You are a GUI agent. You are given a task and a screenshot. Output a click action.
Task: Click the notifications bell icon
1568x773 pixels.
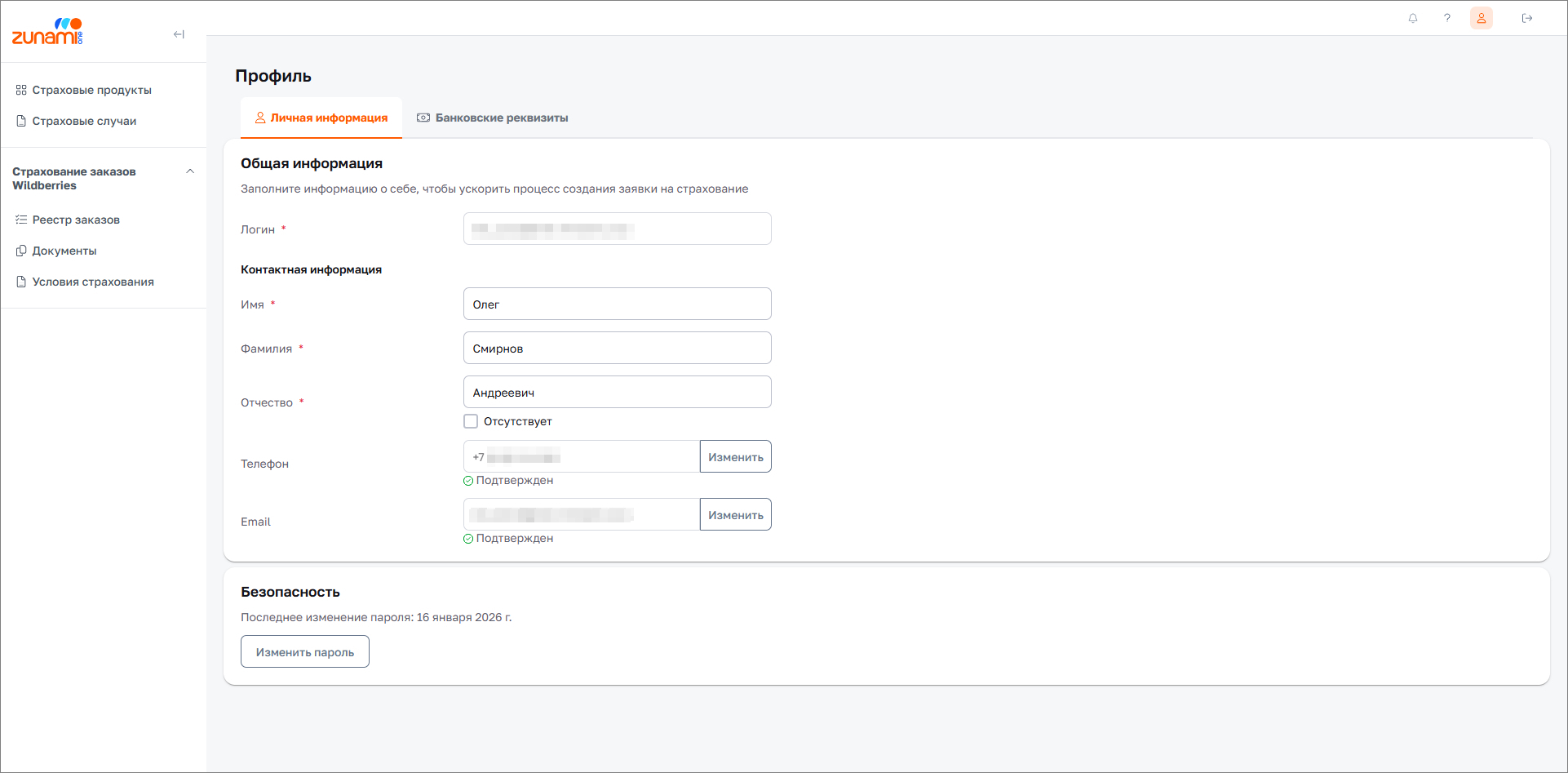pos(1413,18)
